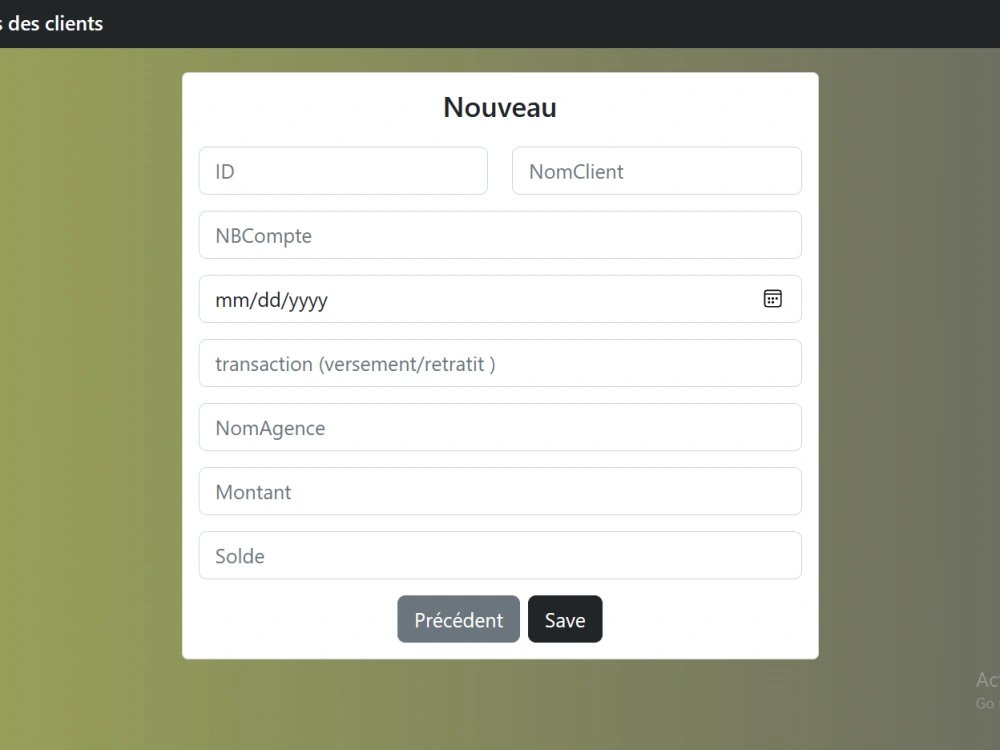Click the ID input field
The width and height of the screenshot is (1000, 750).
pos(343,171)
